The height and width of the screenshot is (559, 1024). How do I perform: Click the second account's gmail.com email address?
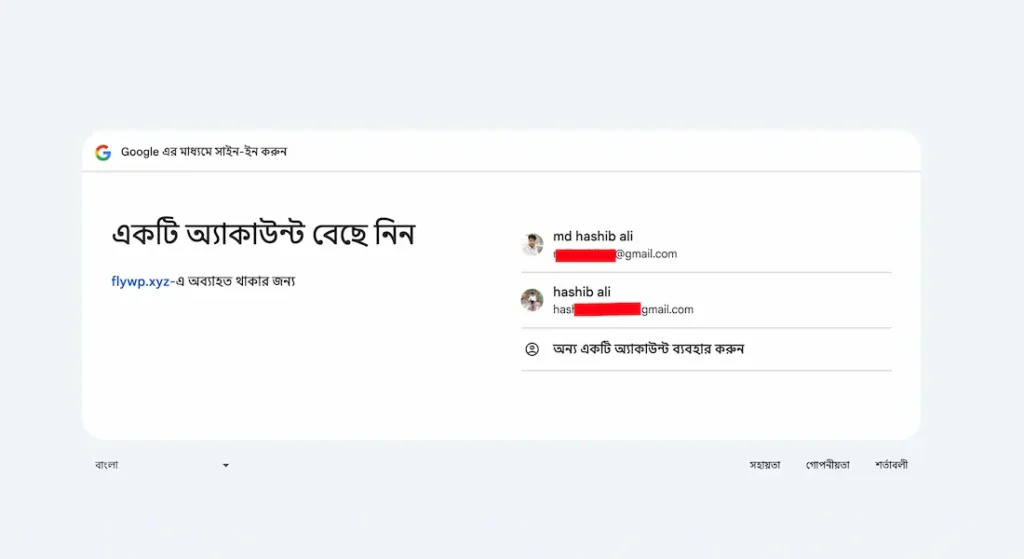(667, 310)
